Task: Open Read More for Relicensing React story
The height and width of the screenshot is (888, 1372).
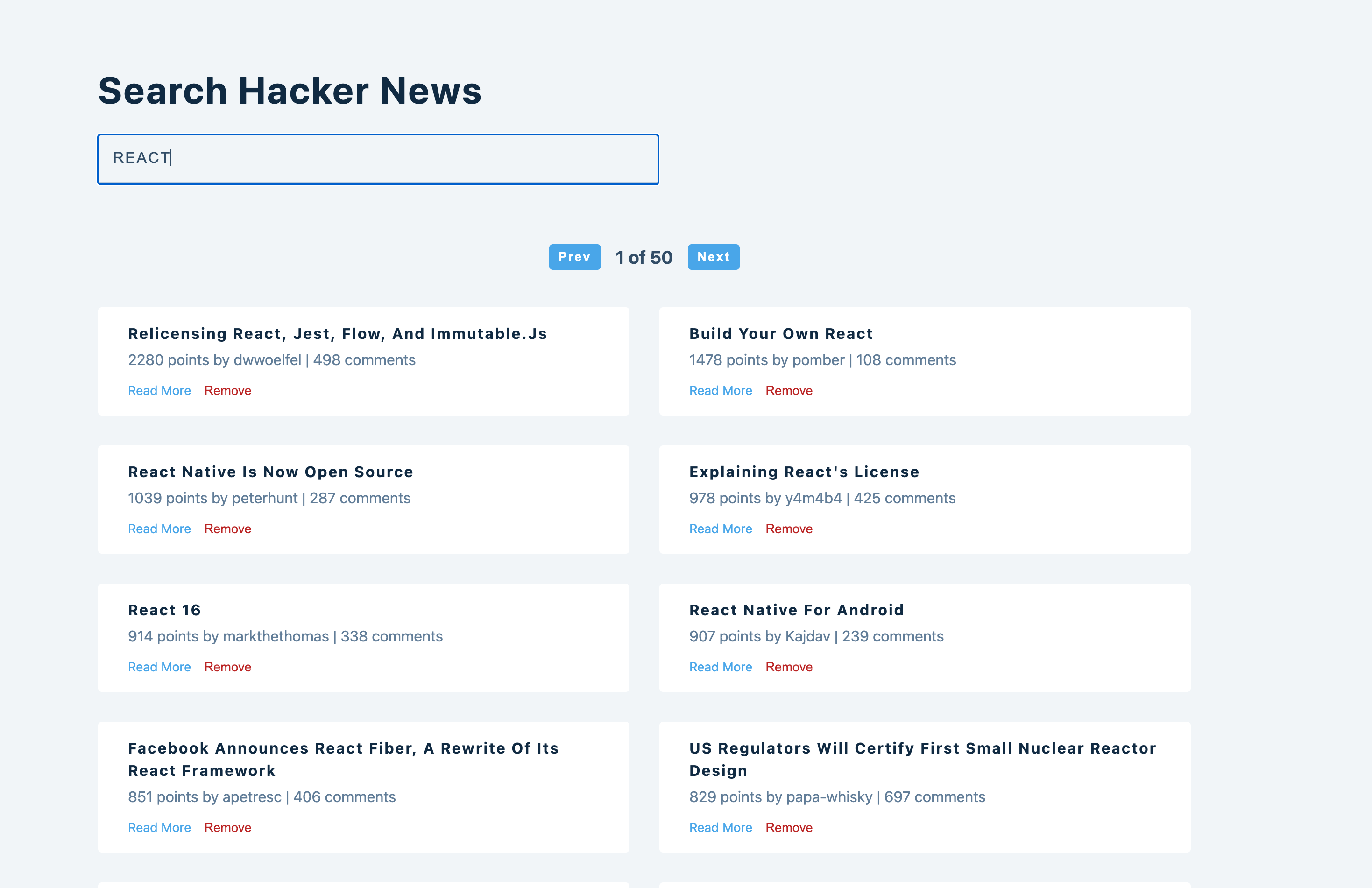Action: pyautogui.click(x=159, y=391)
